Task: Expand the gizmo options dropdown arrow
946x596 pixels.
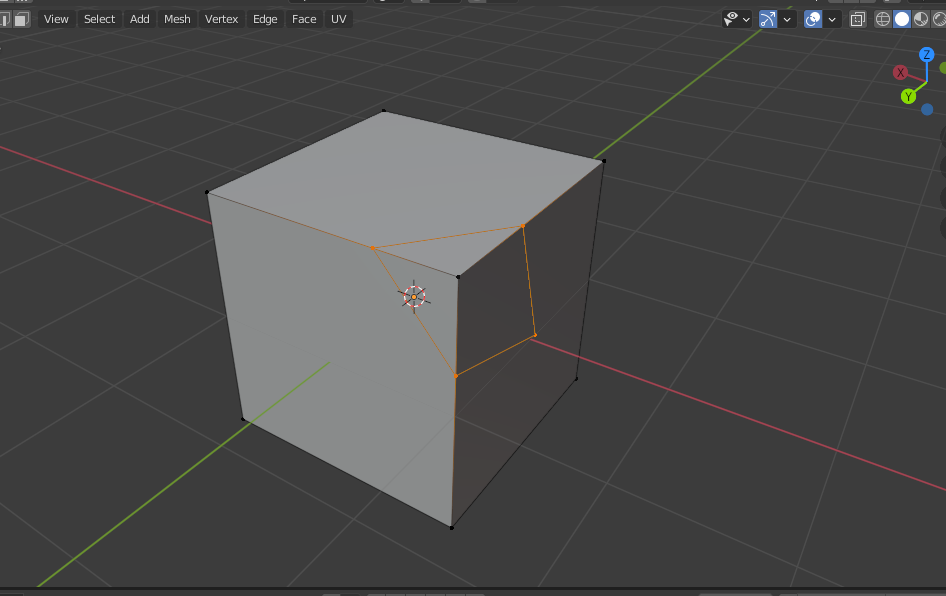Action: point(787,19)
